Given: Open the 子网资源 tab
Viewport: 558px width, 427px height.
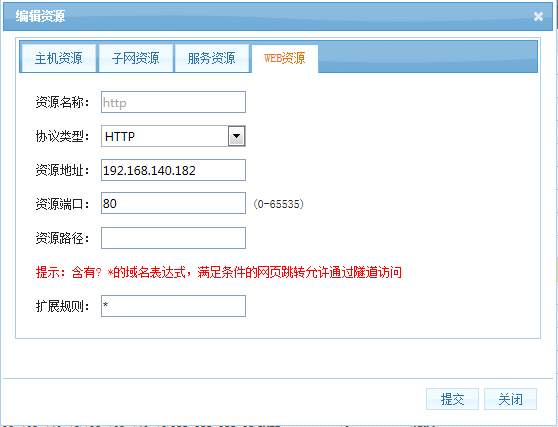Looking at the screenshot, I should (x=136, y=58).
